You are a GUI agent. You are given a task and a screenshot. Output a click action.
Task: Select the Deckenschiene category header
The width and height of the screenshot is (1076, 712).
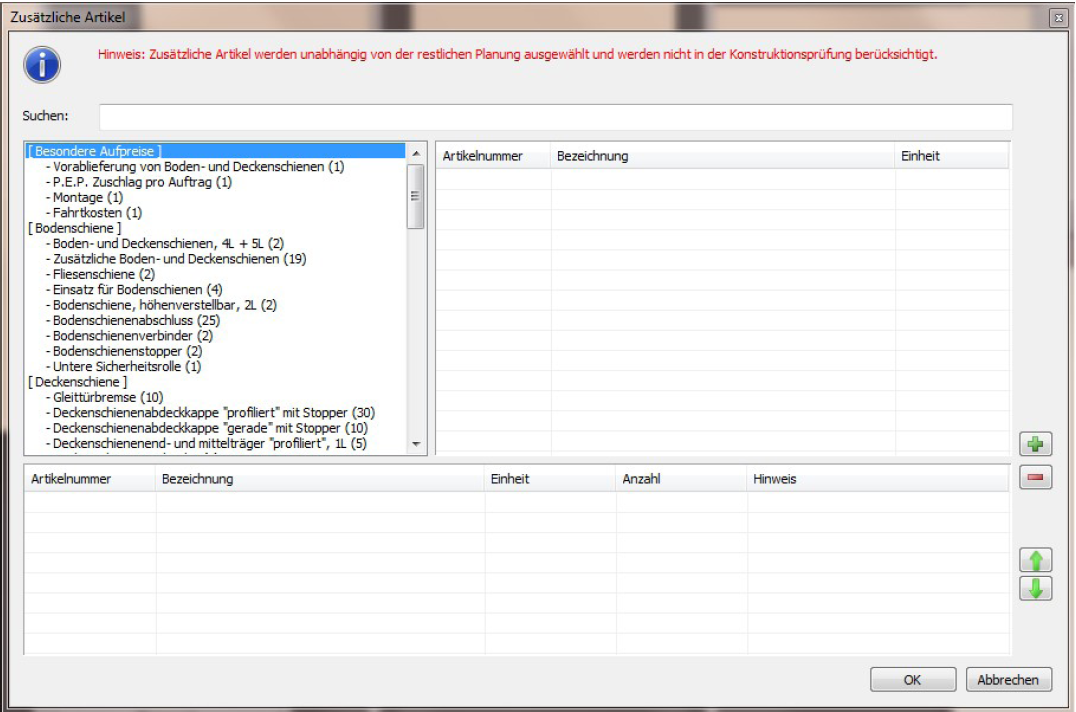[x=78, y=382]
